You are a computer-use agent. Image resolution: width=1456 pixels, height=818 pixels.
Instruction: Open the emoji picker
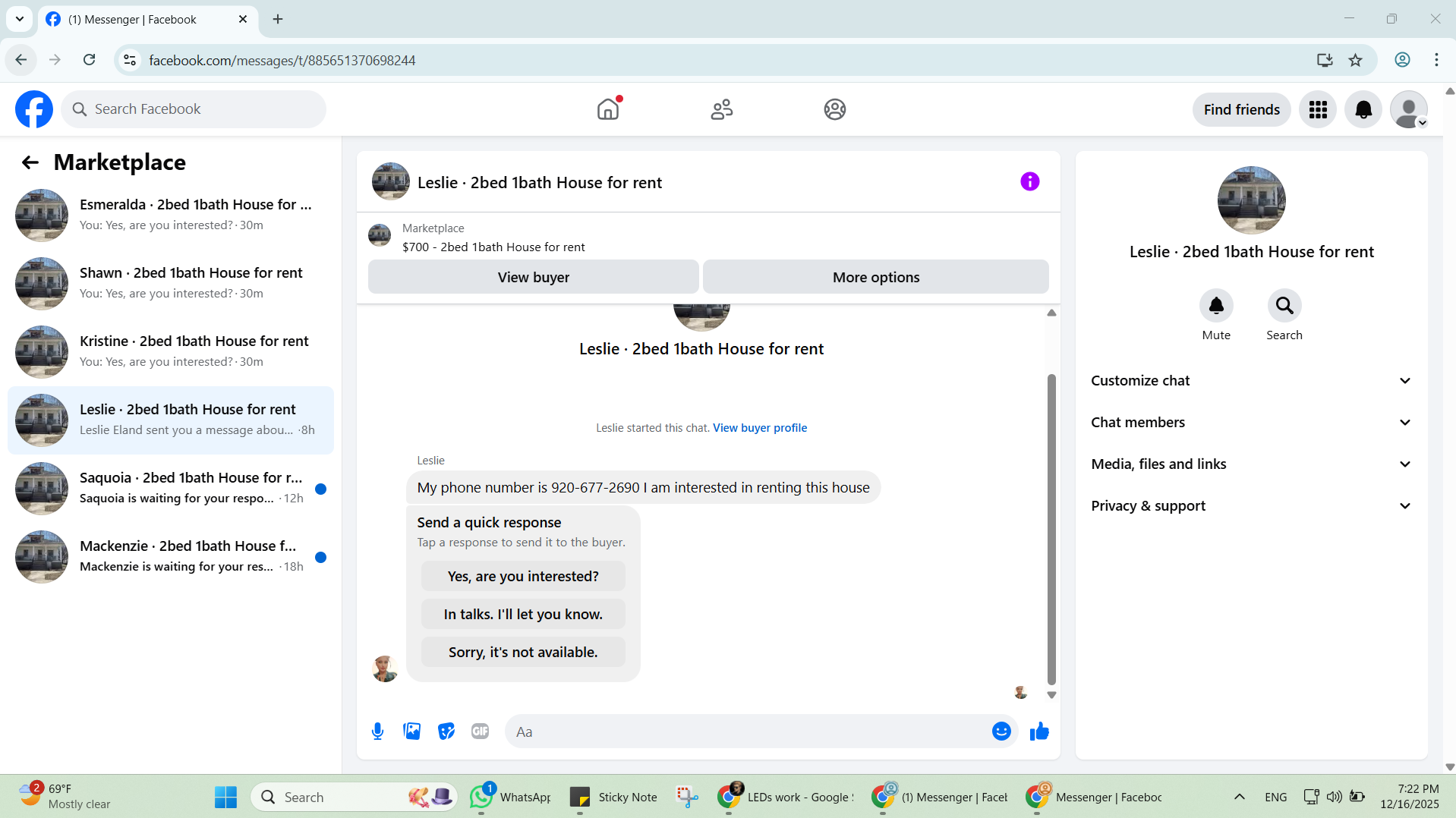pos(1001,731)
